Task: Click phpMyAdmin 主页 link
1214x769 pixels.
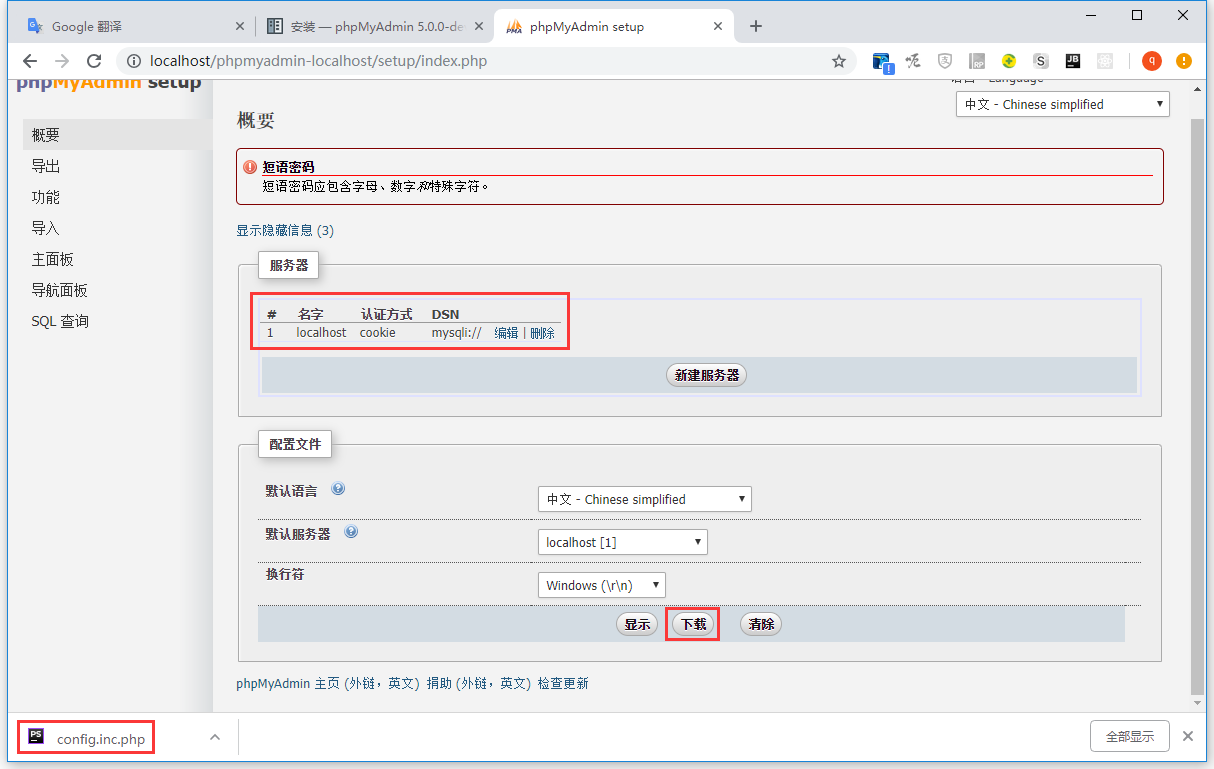Action: [288, 684]
